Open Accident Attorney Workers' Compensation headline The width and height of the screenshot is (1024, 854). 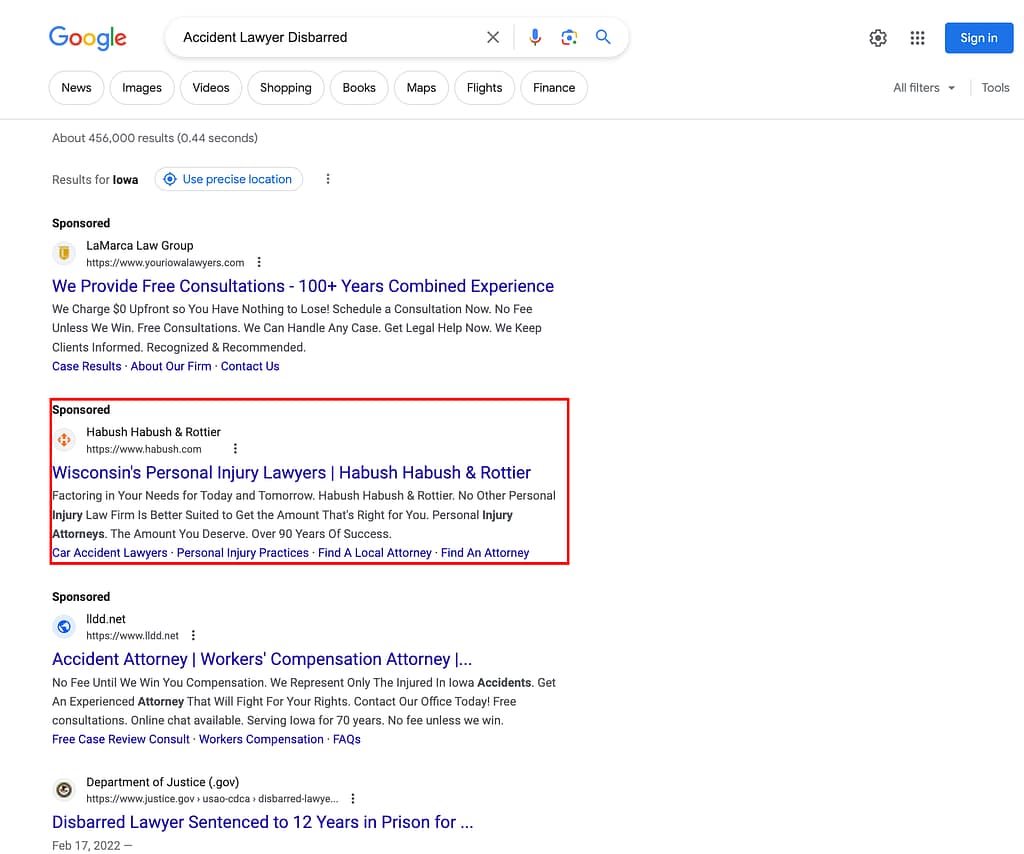[262, 659]
